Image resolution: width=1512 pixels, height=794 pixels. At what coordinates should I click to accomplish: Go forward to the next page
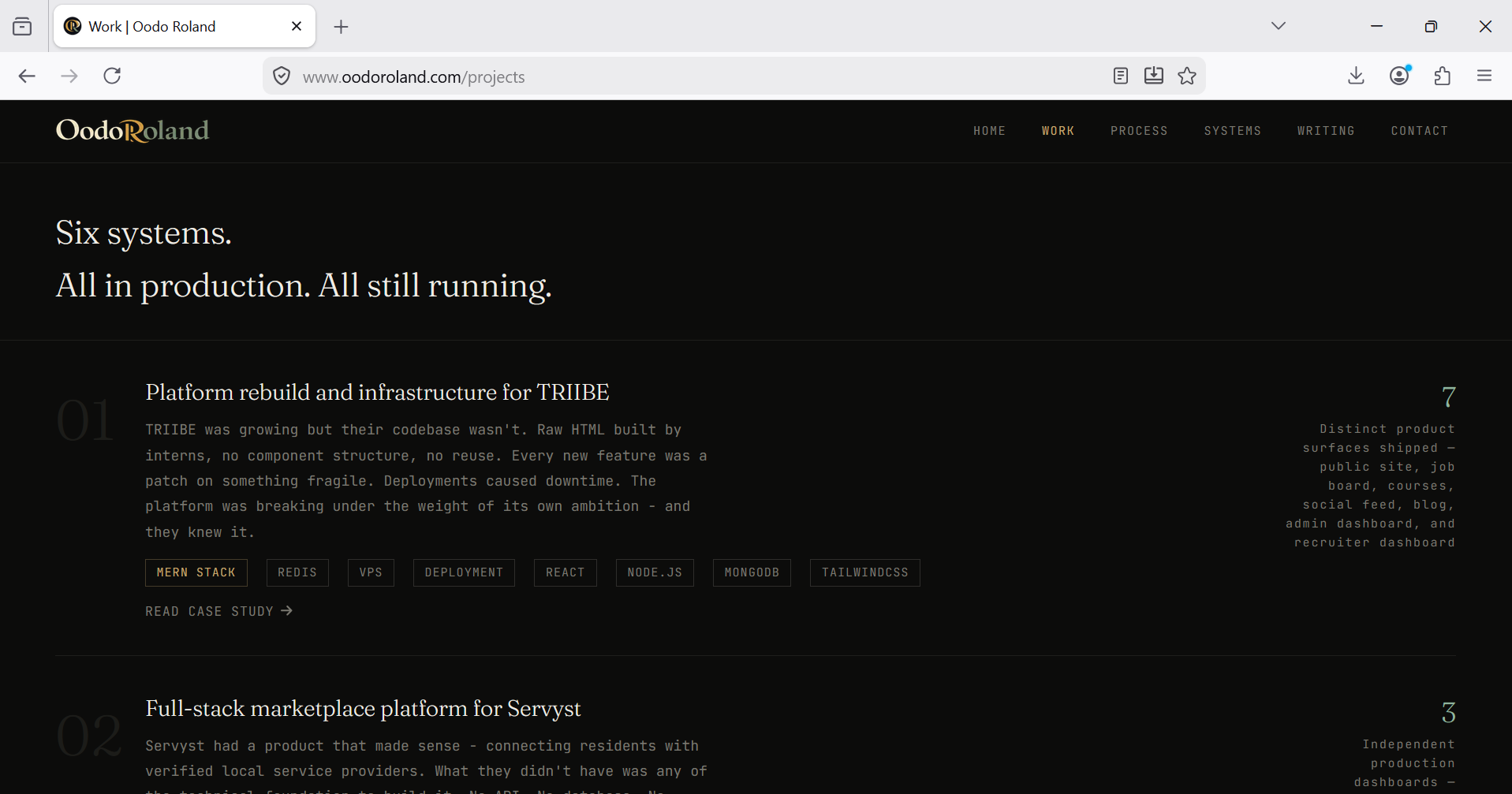point(69,76)
